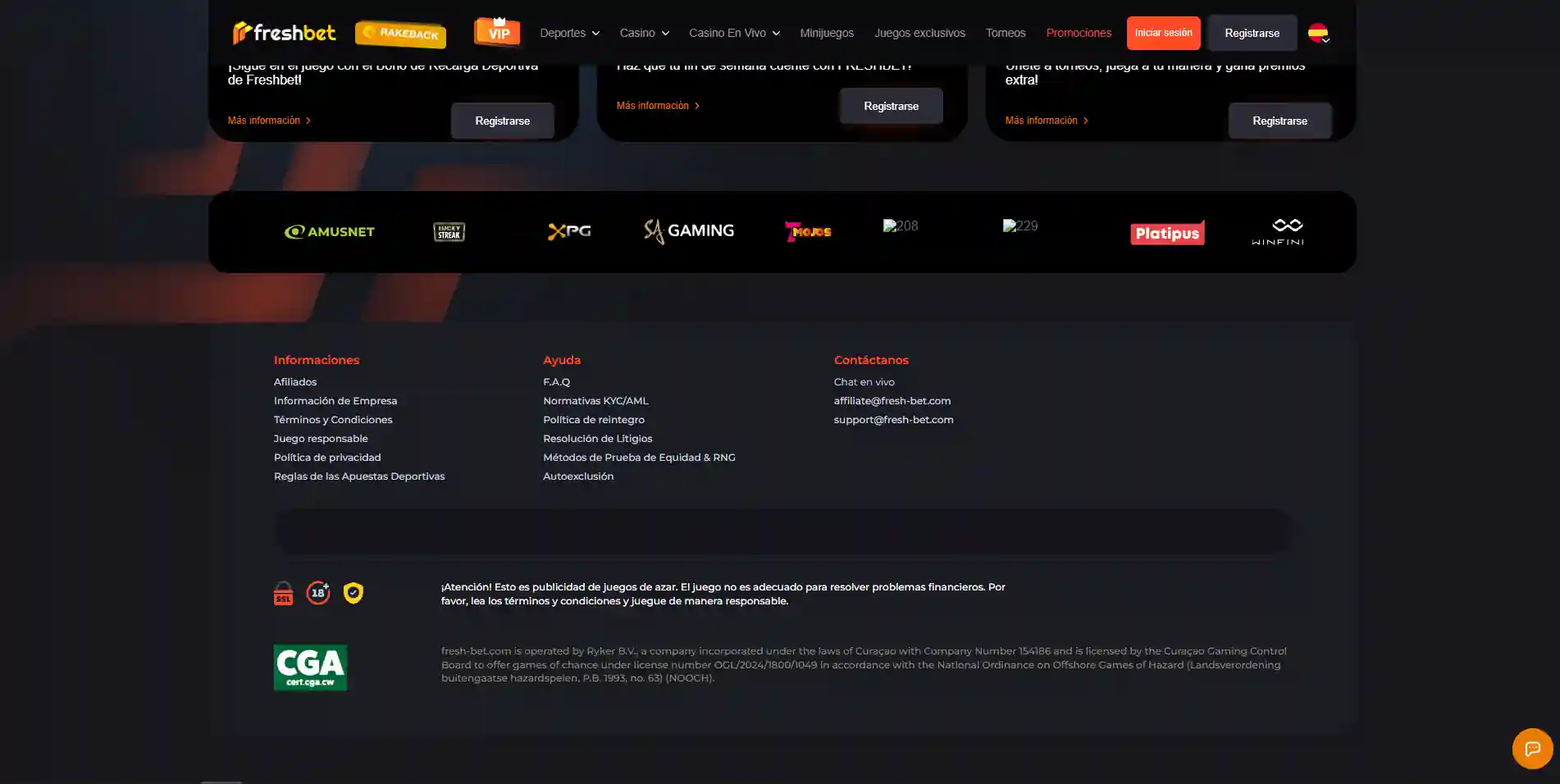Open the F.A.Q help link
The width and height of the screenshot is (1560, 784).
click(x=556, y=382)
